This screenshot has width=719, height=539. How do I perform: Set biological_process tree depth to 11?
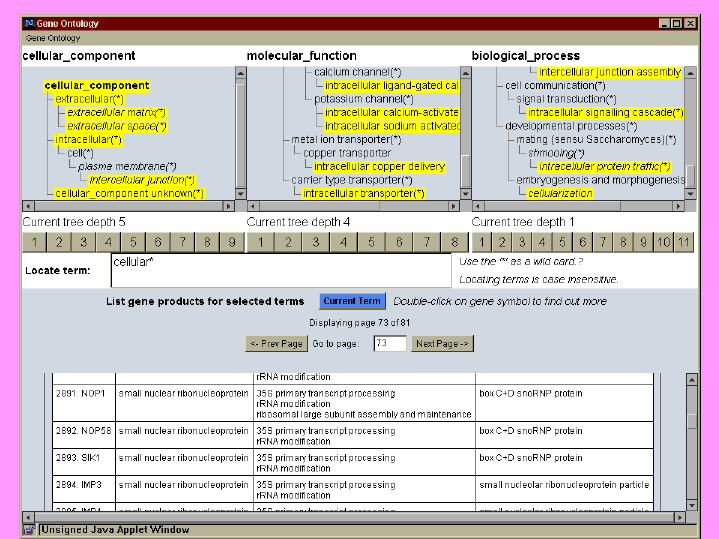click(x=683, y=242)
